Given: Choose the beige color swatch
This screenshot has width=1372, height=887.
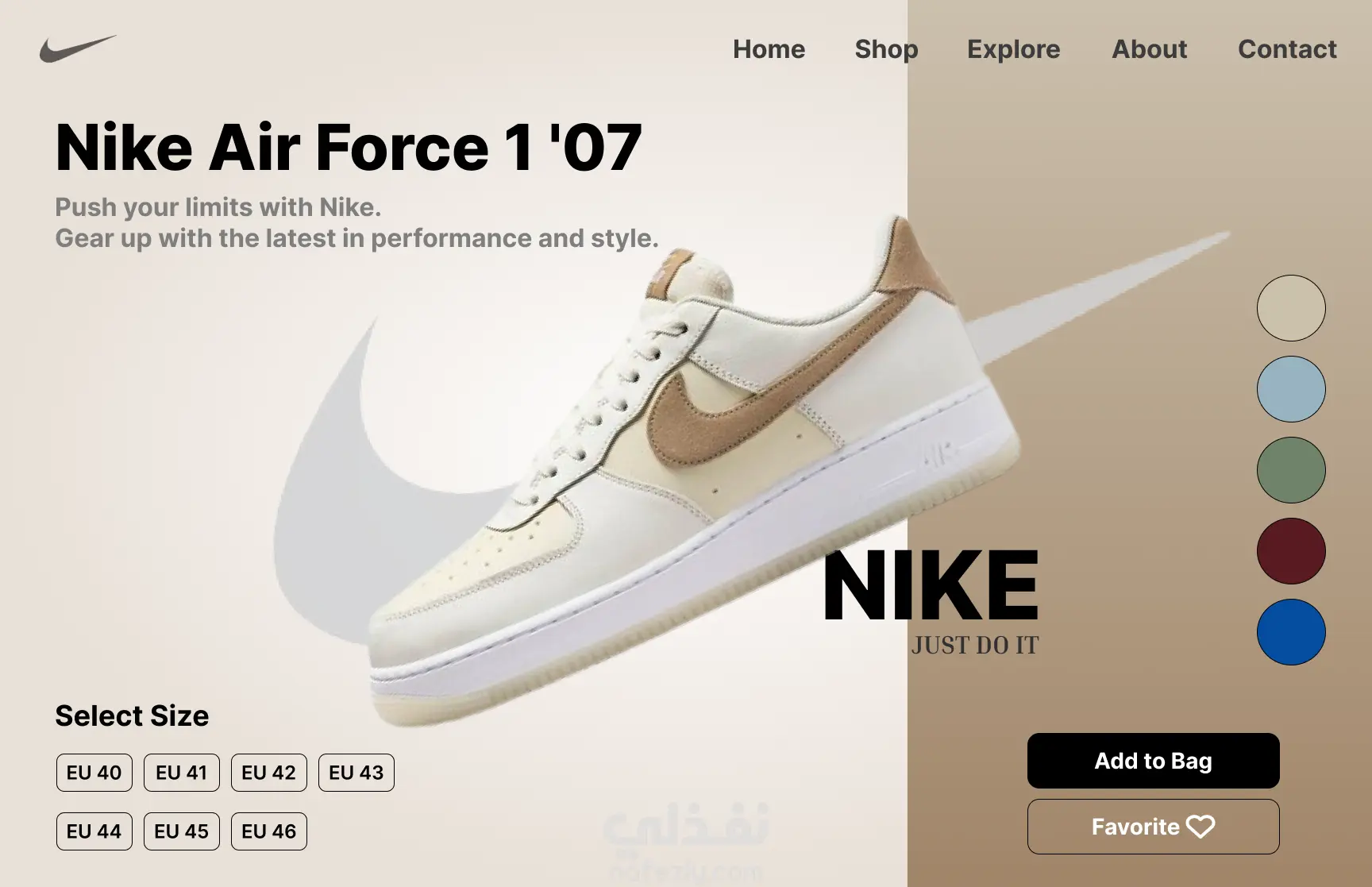Looking at the screenshot, I should click(1291, 308).
